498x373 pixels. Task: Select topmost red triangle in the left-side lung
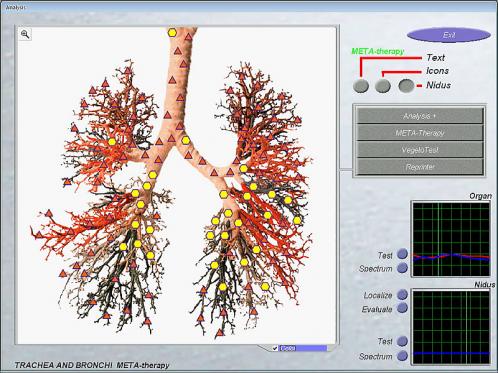[128, 70]
